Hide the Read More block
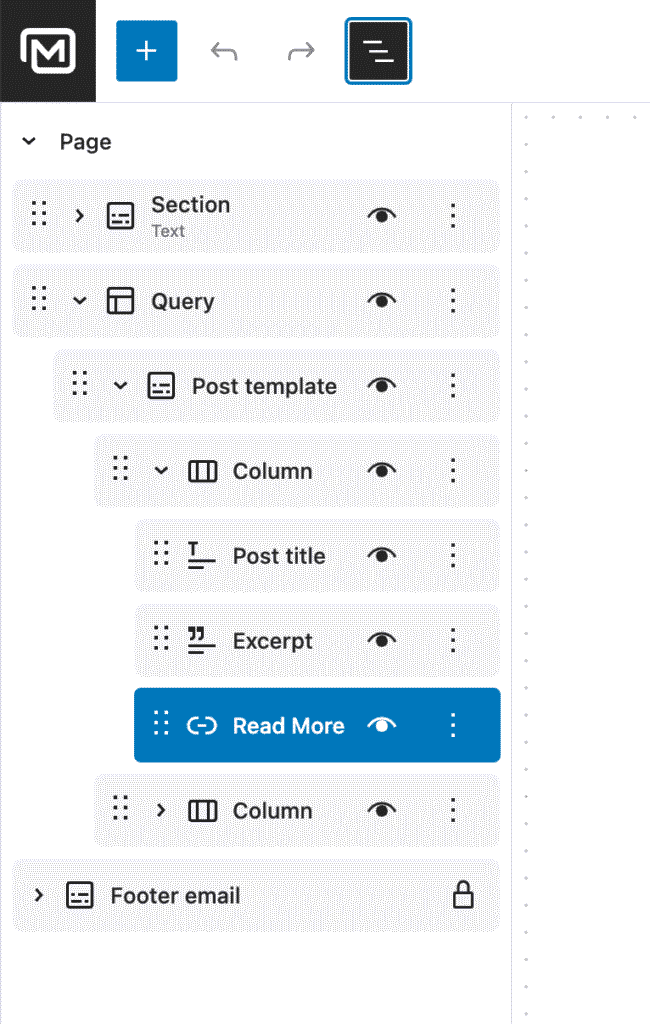The width and height of the screenshot is (650, 1024). click(381, 726)
